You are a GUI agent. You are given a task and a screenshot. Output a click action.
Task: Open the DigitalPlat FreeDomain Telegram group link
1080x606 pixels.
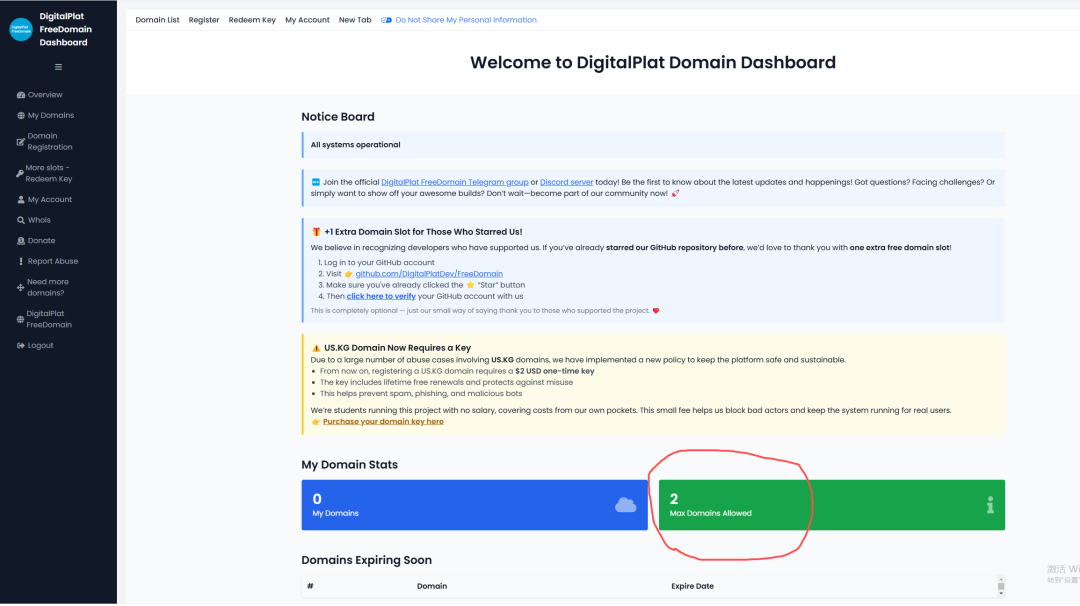(x=454, y=182)
